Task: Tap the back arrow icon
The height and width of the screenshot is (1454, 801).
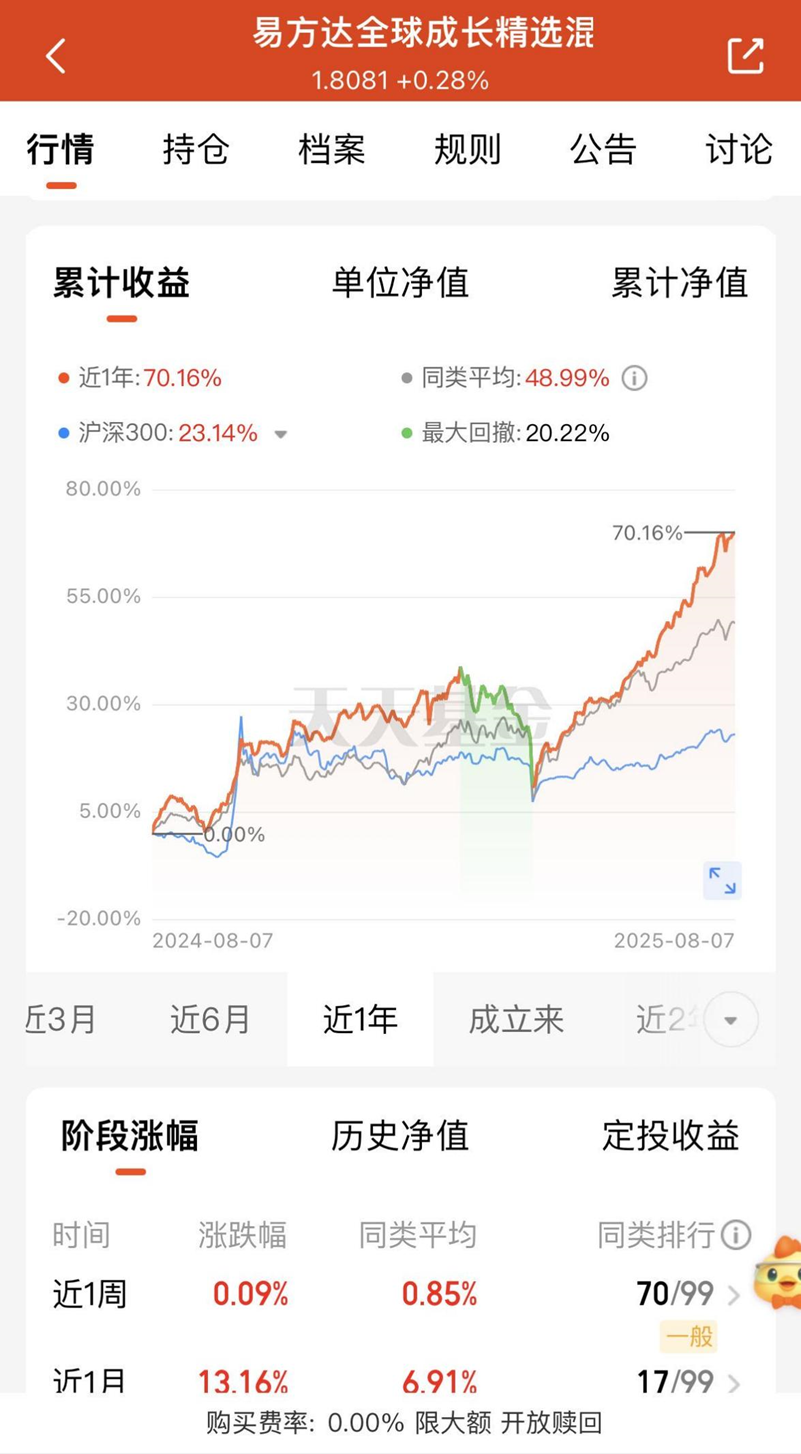Action: (56, 56)
